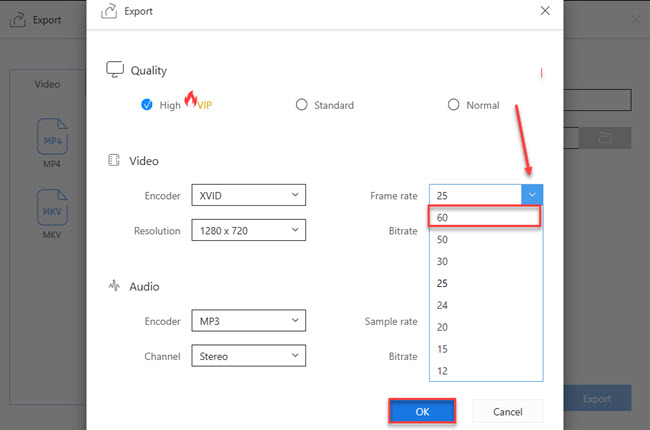Click the file name field in background window
Image resolution: width=650 pixels, height=430 pixels.
click(597, 100)
